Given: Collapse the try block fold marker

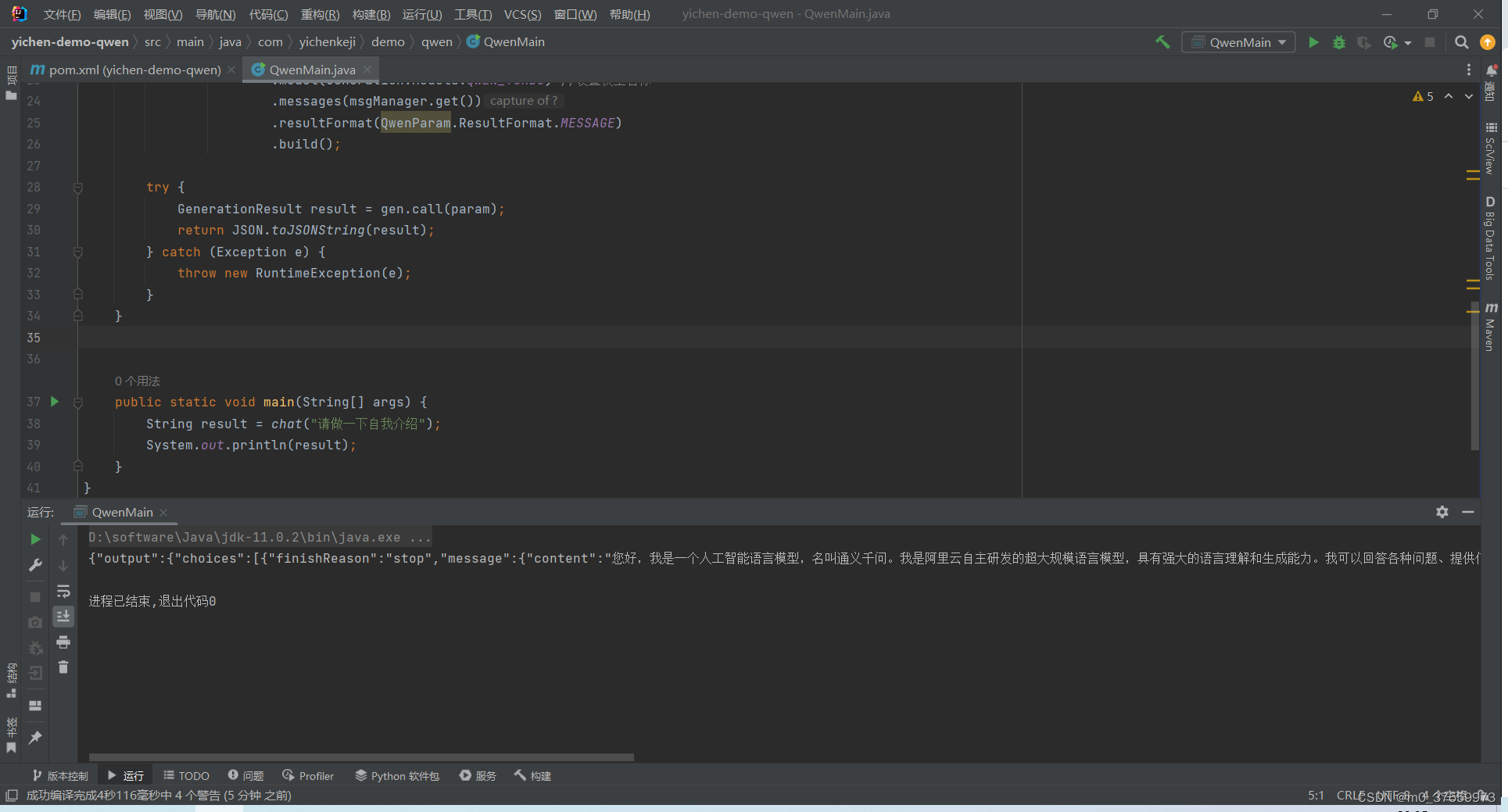Looking at the screenshot, I should pyautogui.click(x=78, y=188).
